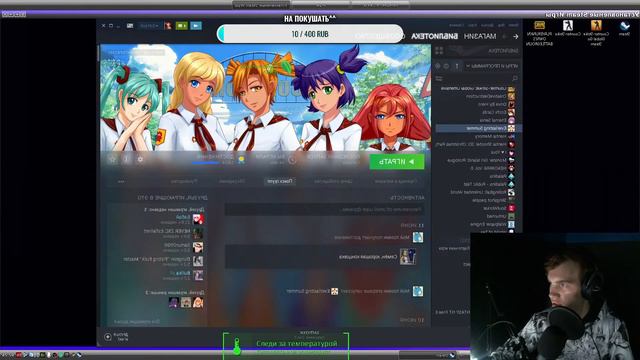640x360 pixels.
Task: Click the white back navigation arrow
Action: tap(516, 36)
